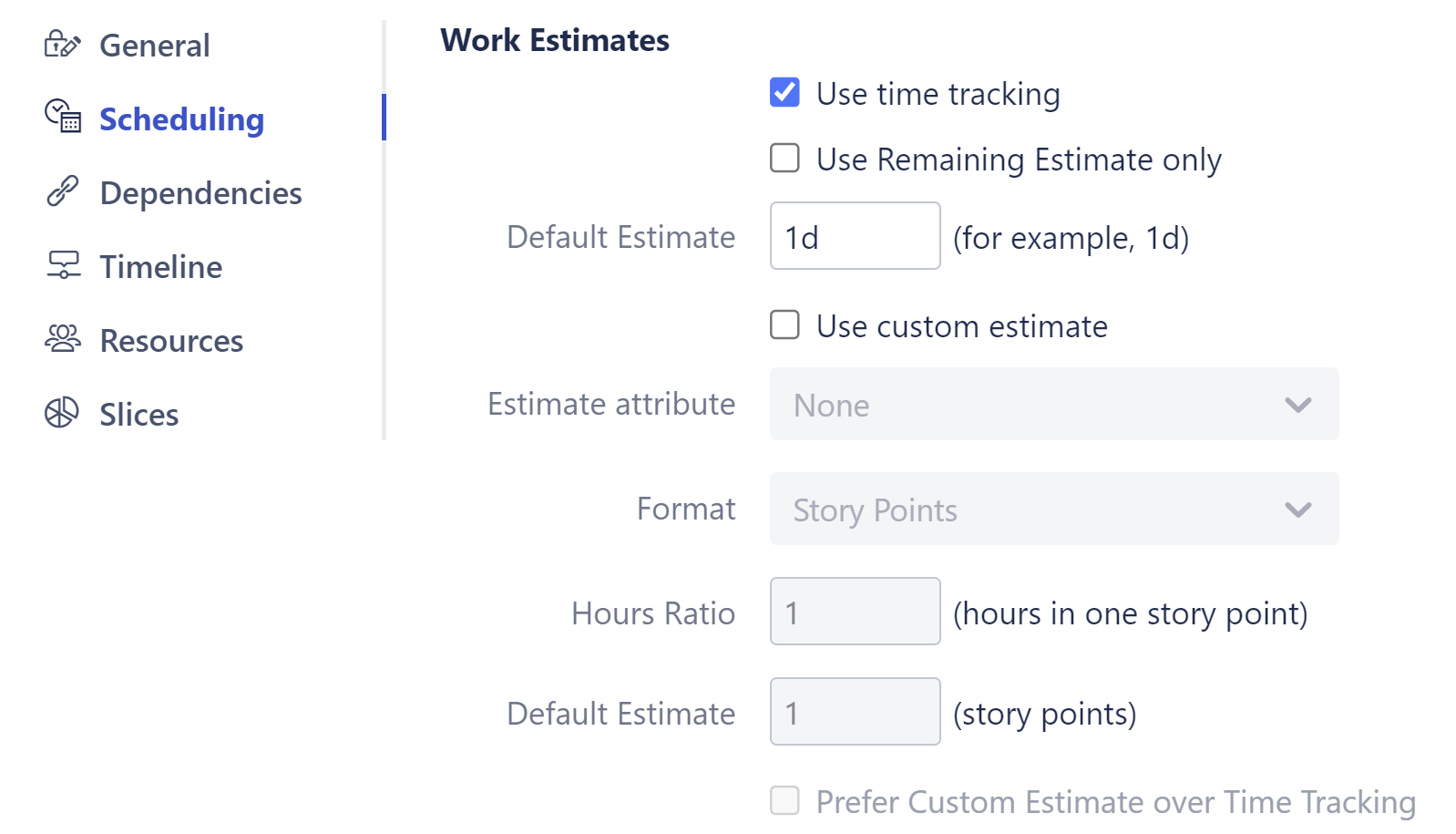Enable Use Remaining Estimate only

(x=784, y=159)
